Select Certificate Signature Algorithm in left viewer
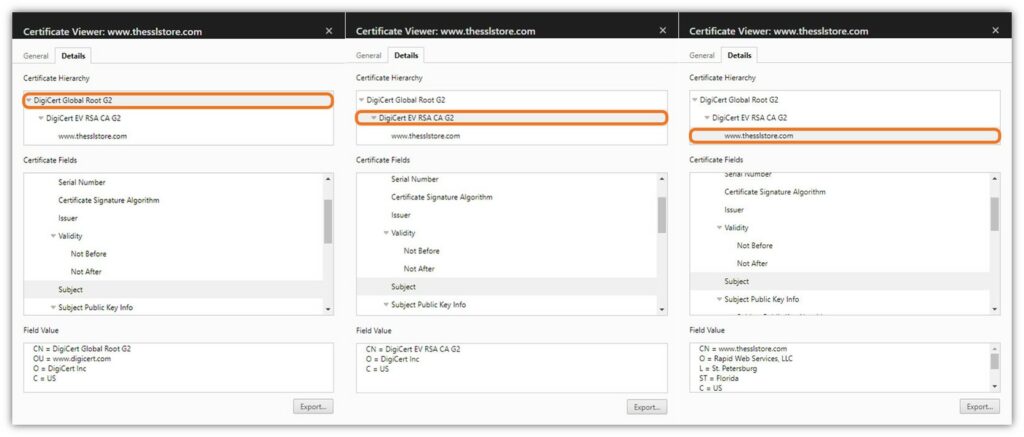 (x=108, y=200)
